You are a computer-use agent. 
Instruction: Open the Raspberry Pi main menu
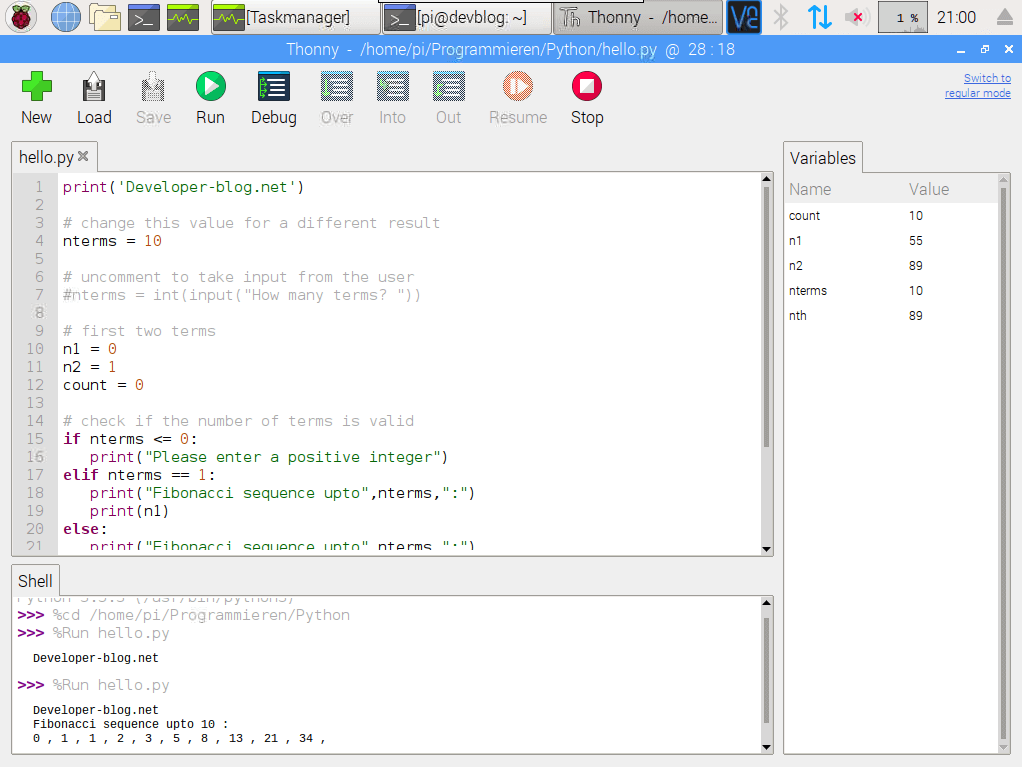tap(22, 17)
